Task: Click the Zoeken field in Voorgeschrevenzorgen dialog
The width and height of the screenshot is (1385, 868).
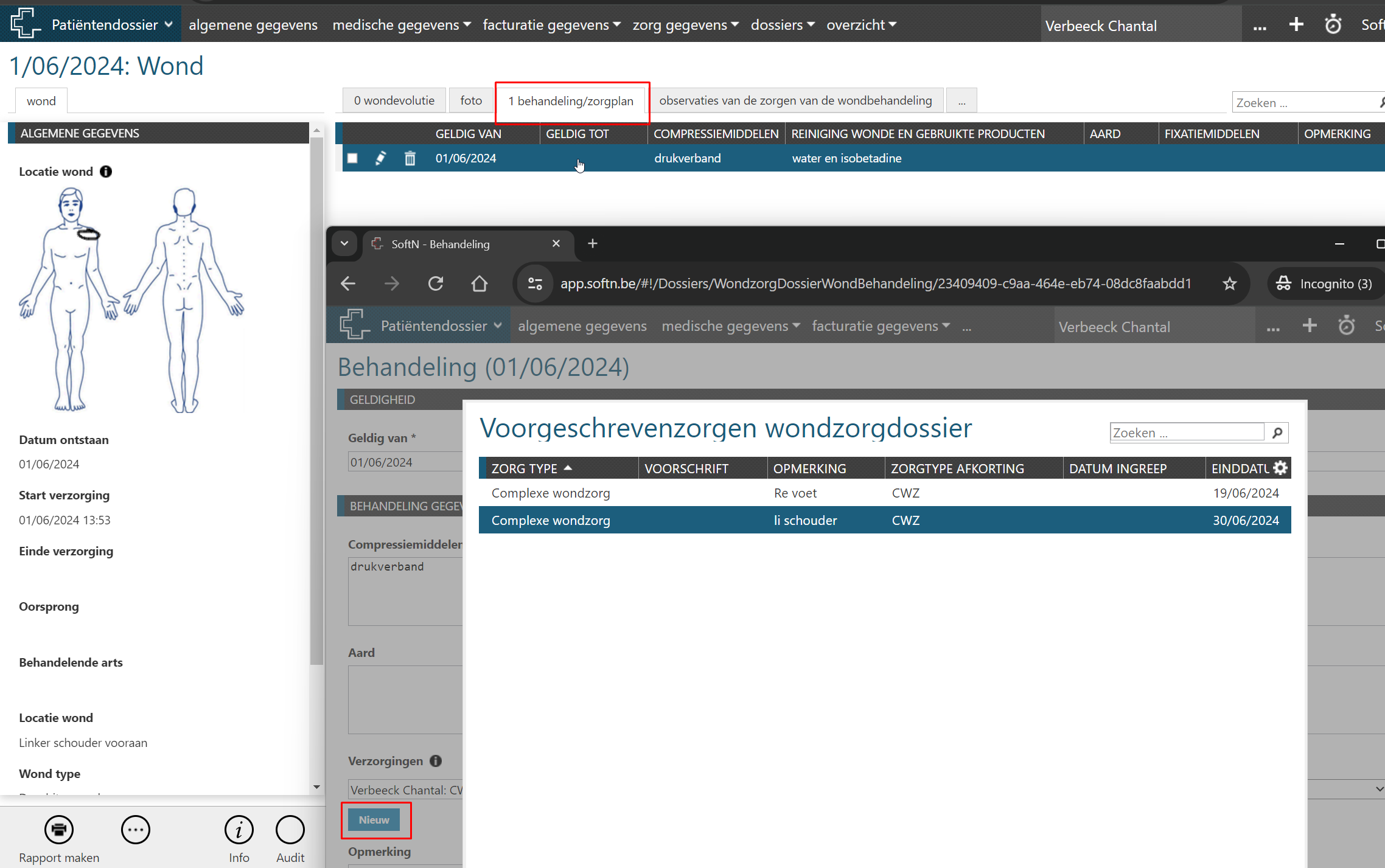Action: pos(1187,432)
